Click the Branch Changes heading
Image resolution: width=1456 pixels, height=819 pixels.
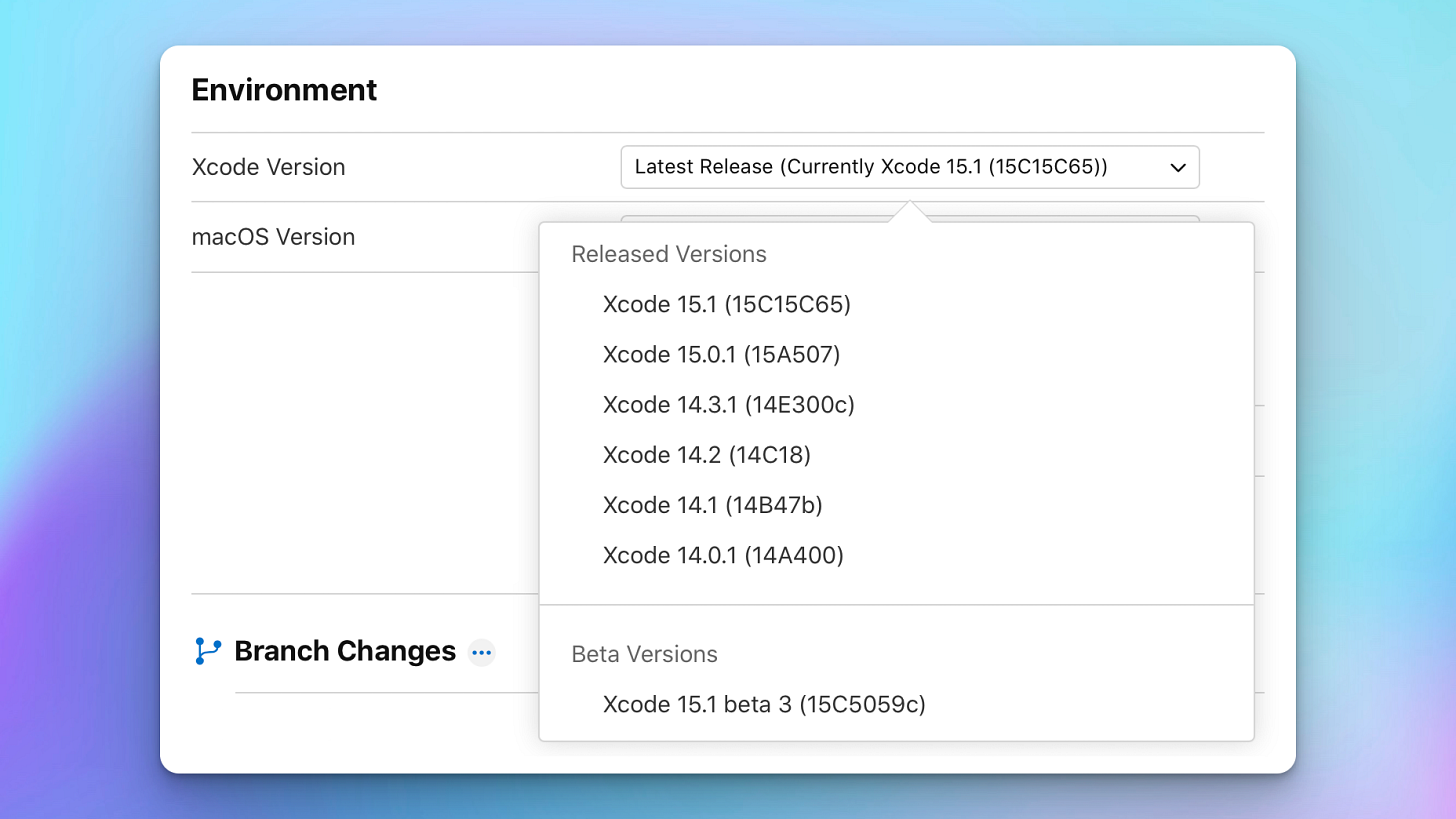[345, 651]
